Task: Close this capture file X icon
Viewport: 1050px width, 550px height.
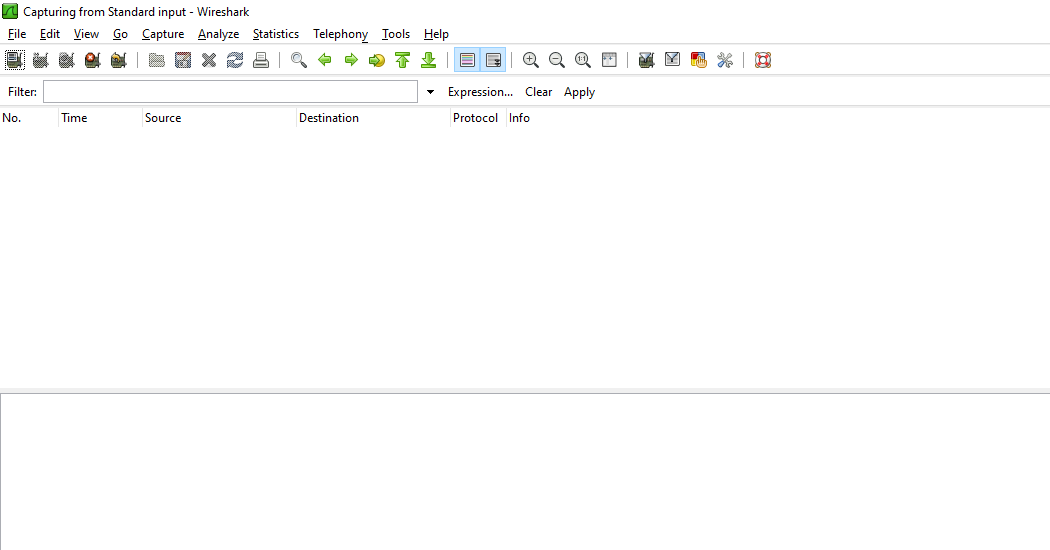Action: point(209,60)
